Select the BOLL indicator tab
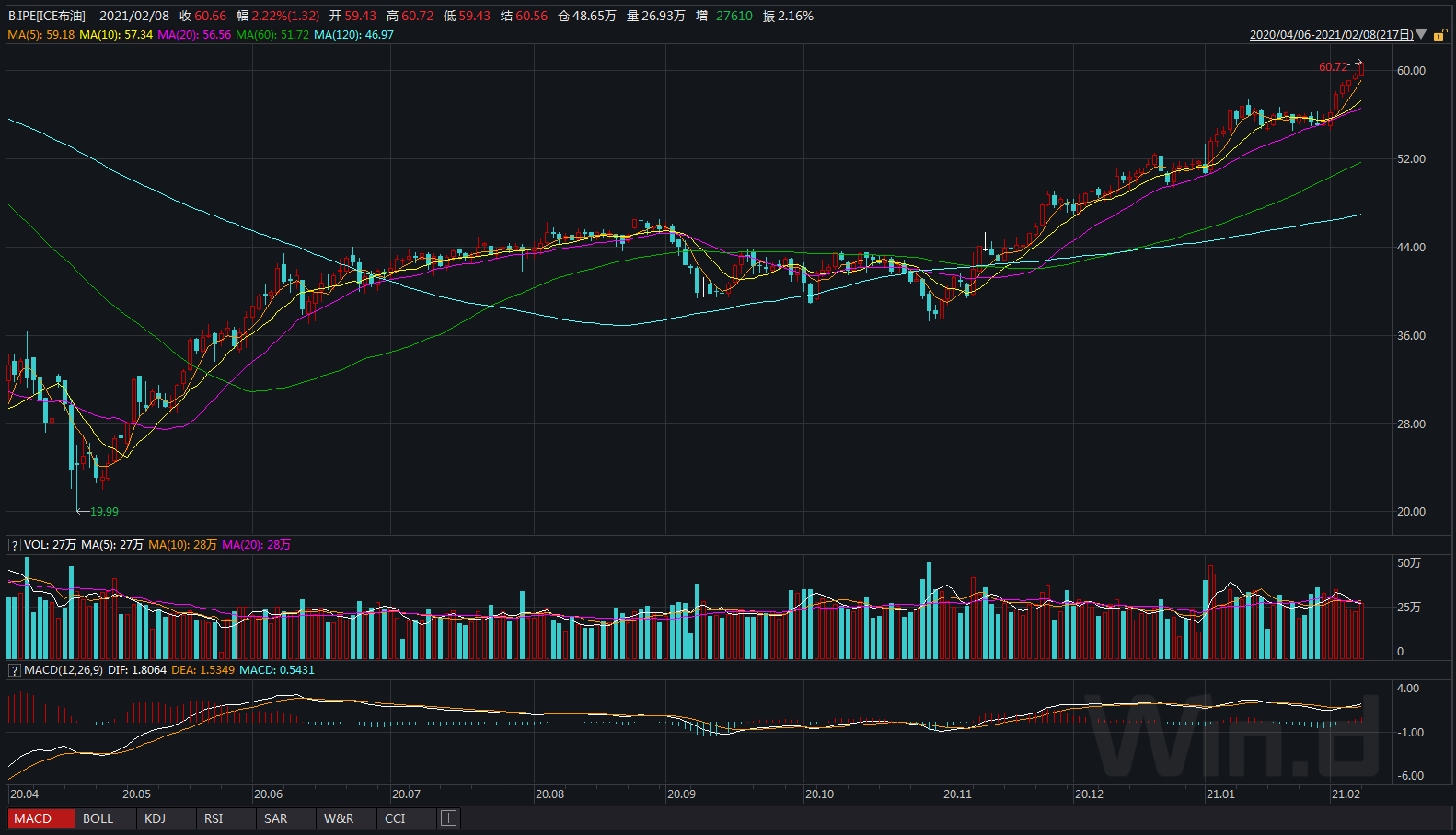This screenshot has height=835, width=1456. (x=98, y=818)
